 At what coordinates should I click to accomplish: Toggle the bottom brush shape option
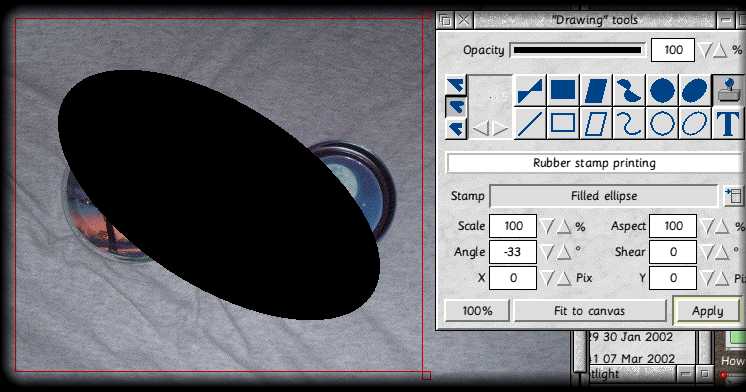coord(456,128)
